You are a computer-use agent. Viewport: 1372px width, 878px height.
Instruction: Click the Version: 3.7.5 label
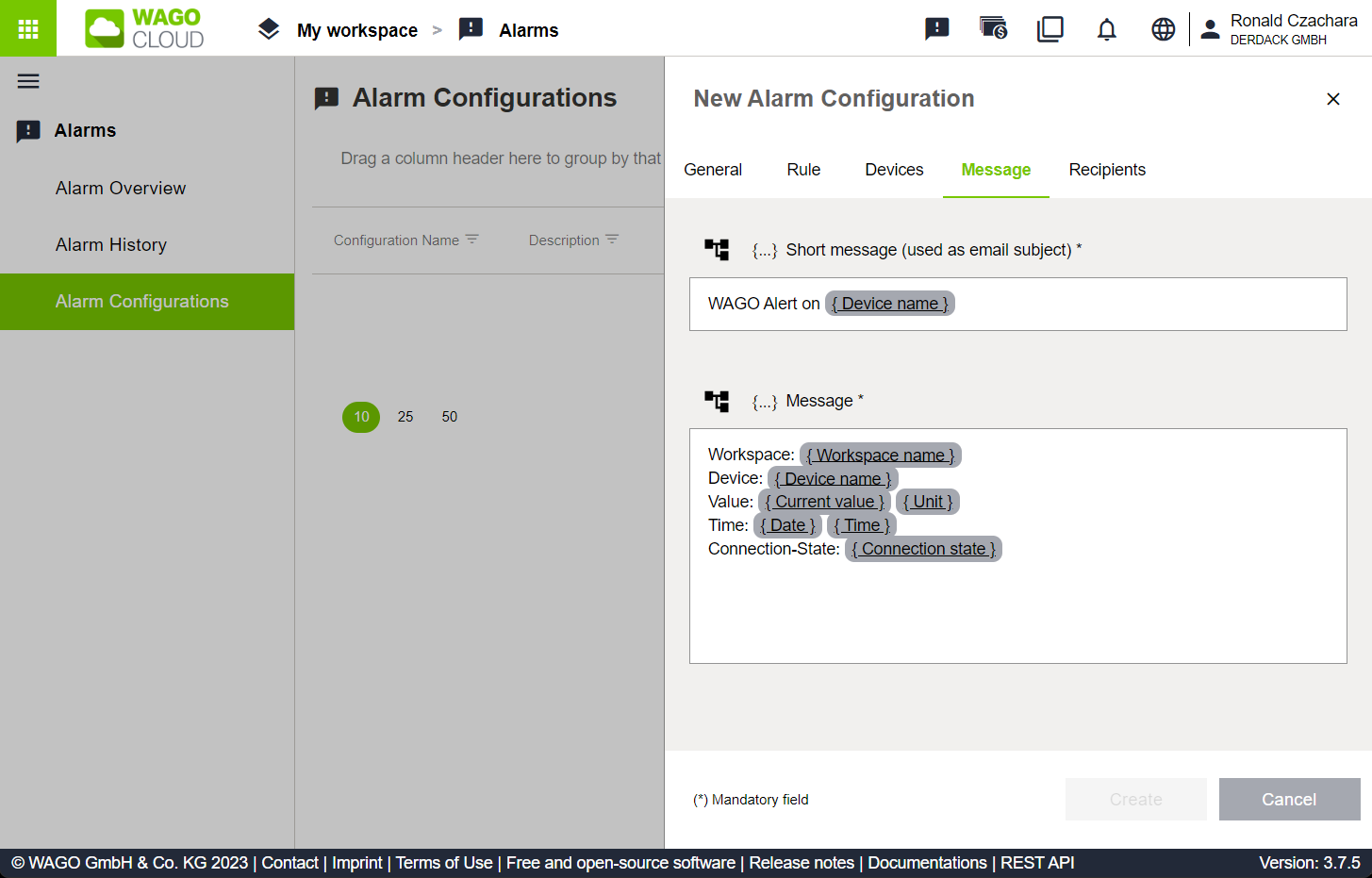click(x=1310, y=863)
